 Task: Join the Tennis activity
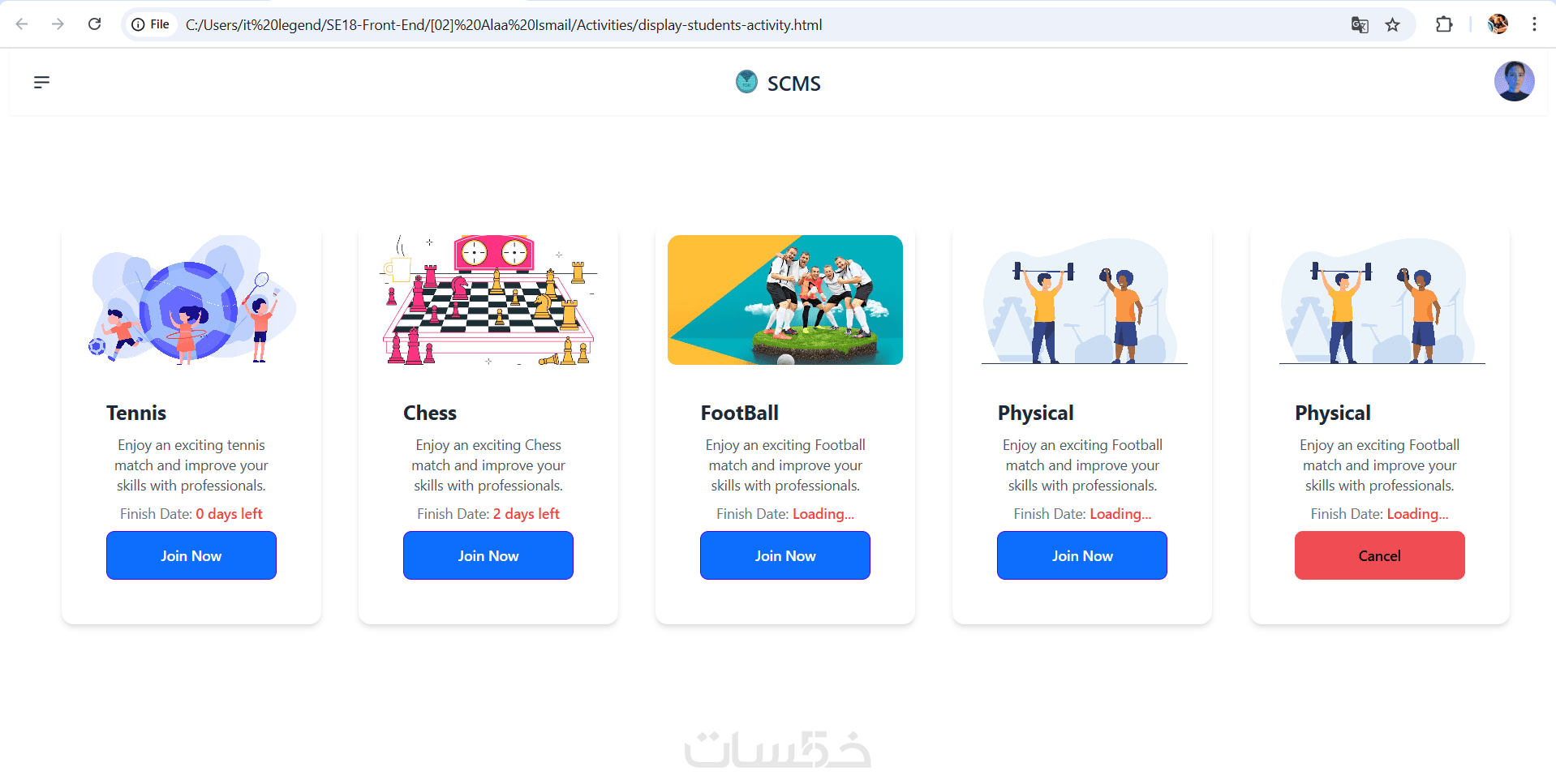click(191, 555)
